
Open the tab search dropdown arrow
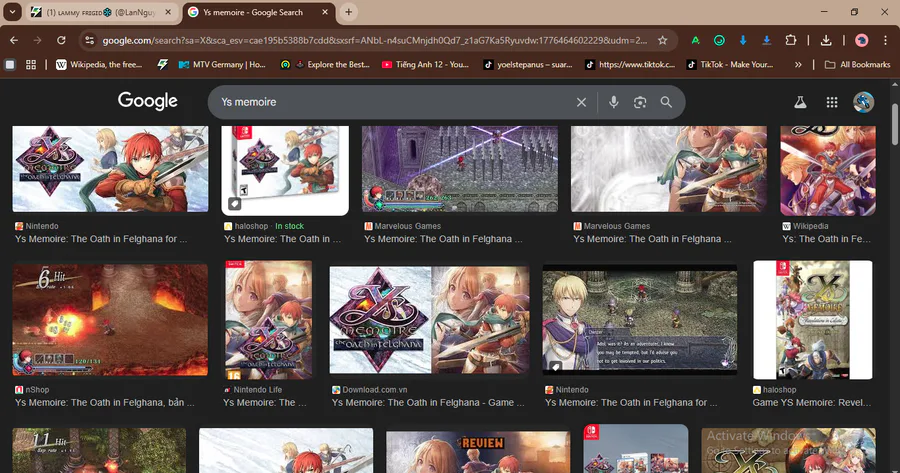tap(12, 12)
